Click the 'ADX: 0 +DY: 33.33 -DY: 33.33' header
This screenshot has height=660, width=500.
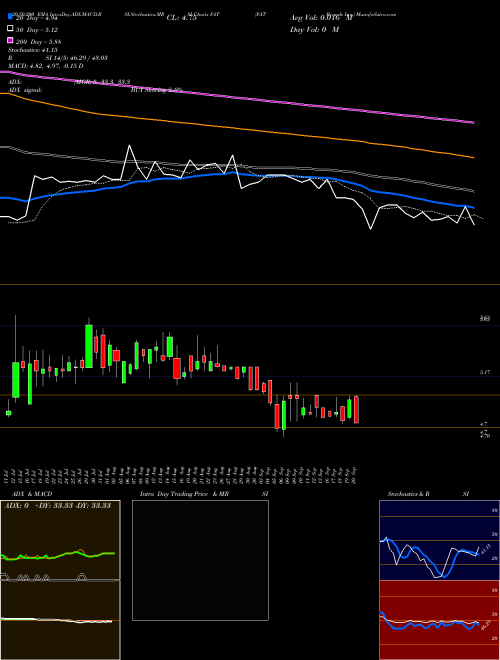point(57,505)
